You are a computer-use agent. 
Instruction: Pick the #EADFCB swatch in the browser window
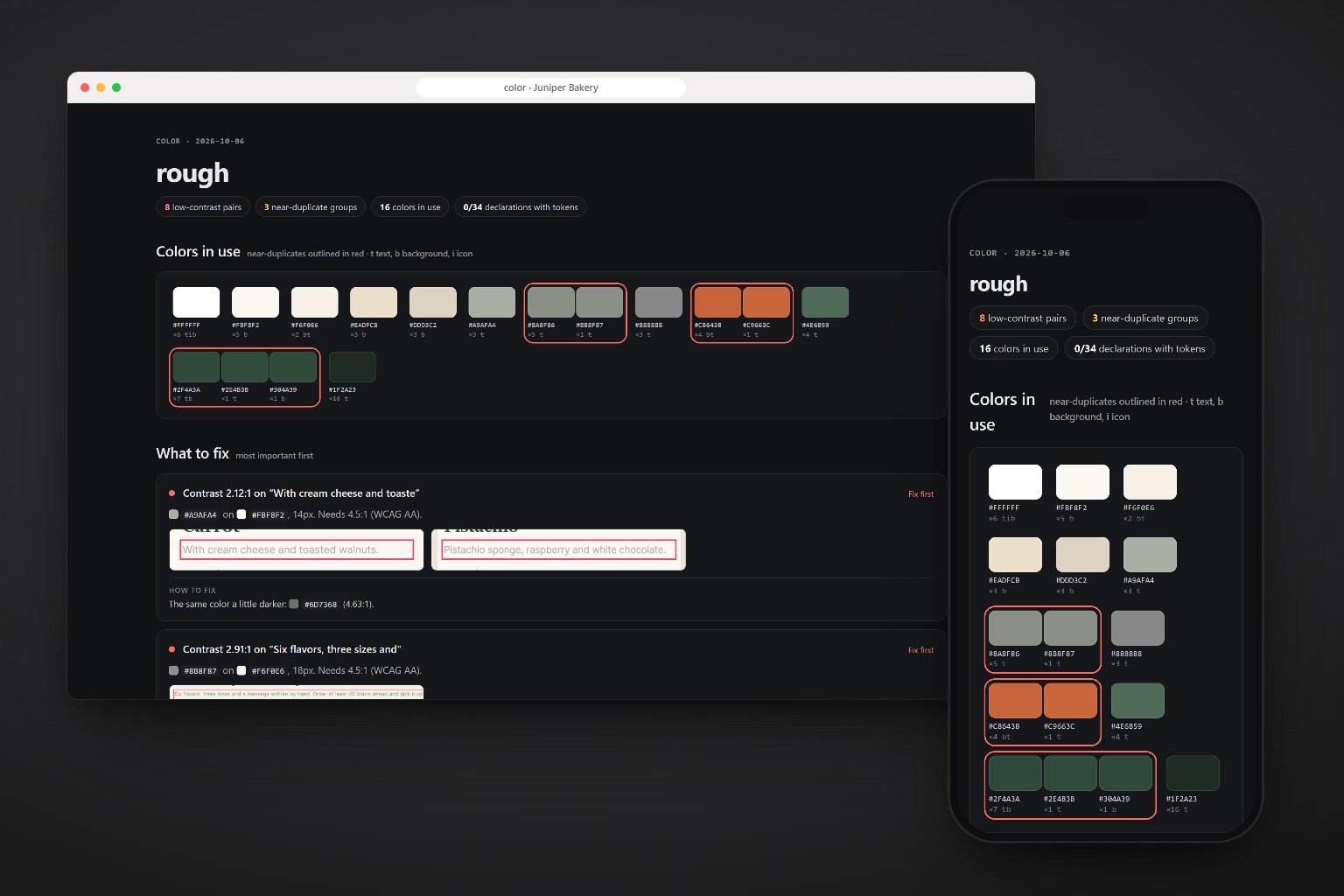pyautogui.click(x=374, y=302)
